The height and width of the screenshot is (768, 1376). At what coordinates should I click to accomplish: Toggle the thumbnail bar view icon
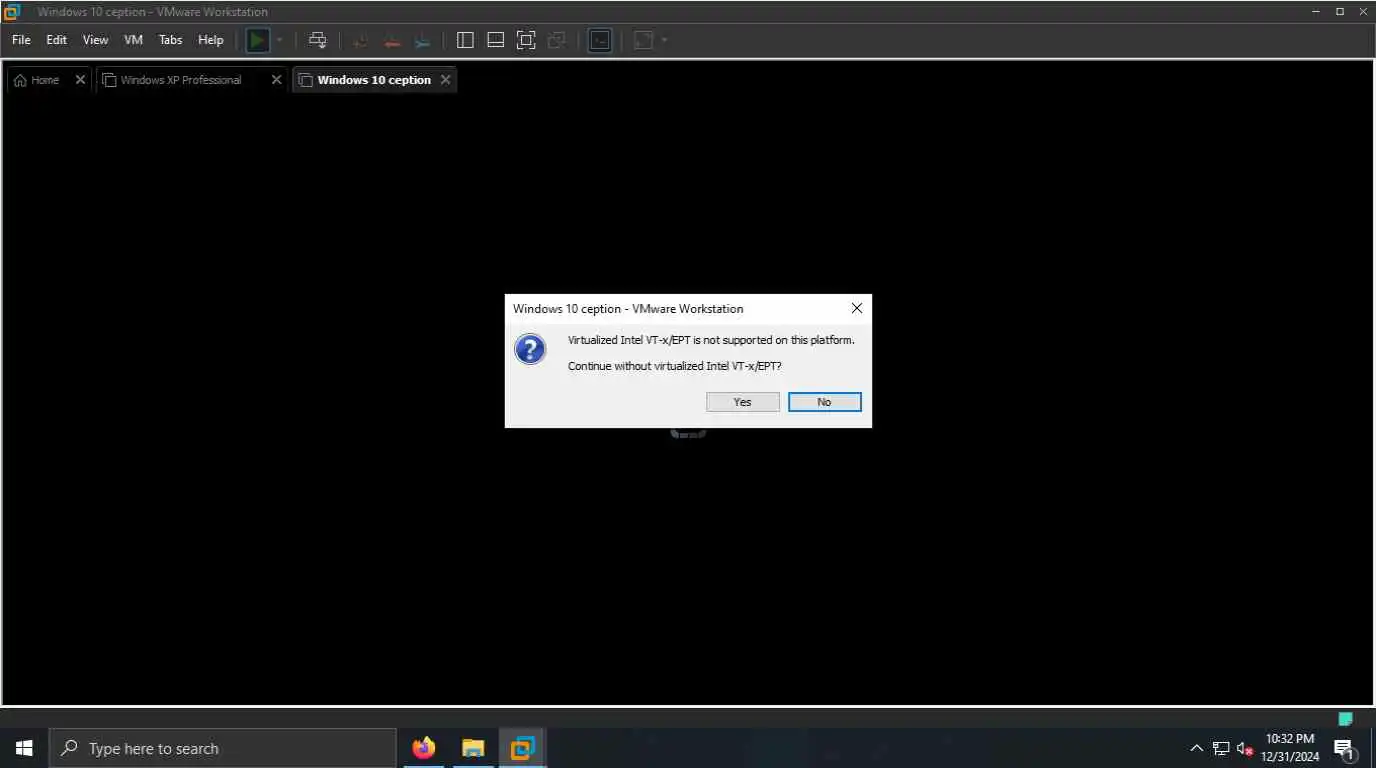click(x=495, y=40)
